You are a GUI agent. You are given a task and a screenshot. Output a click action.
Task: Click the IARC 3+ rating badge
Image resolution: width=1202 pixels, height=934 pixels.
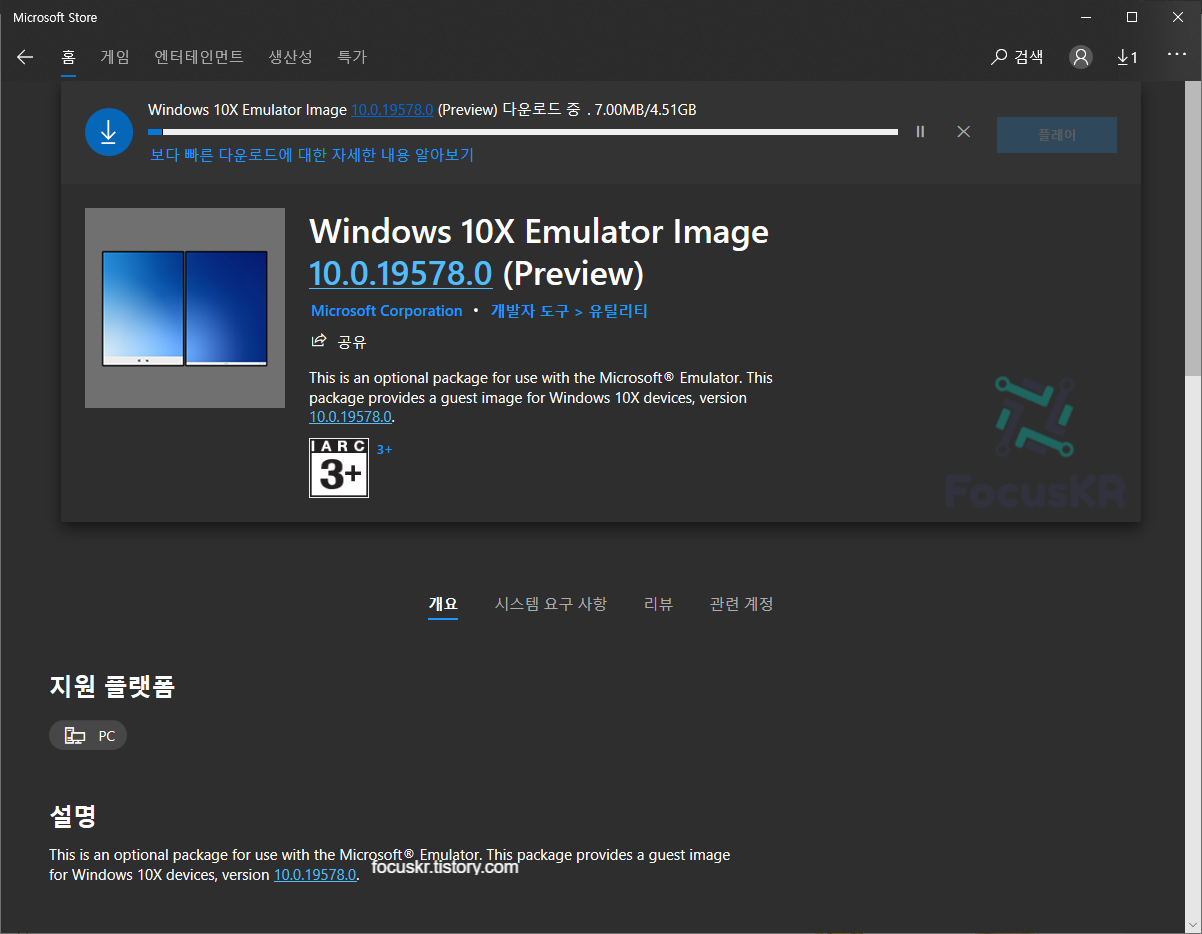coord(339,468)
